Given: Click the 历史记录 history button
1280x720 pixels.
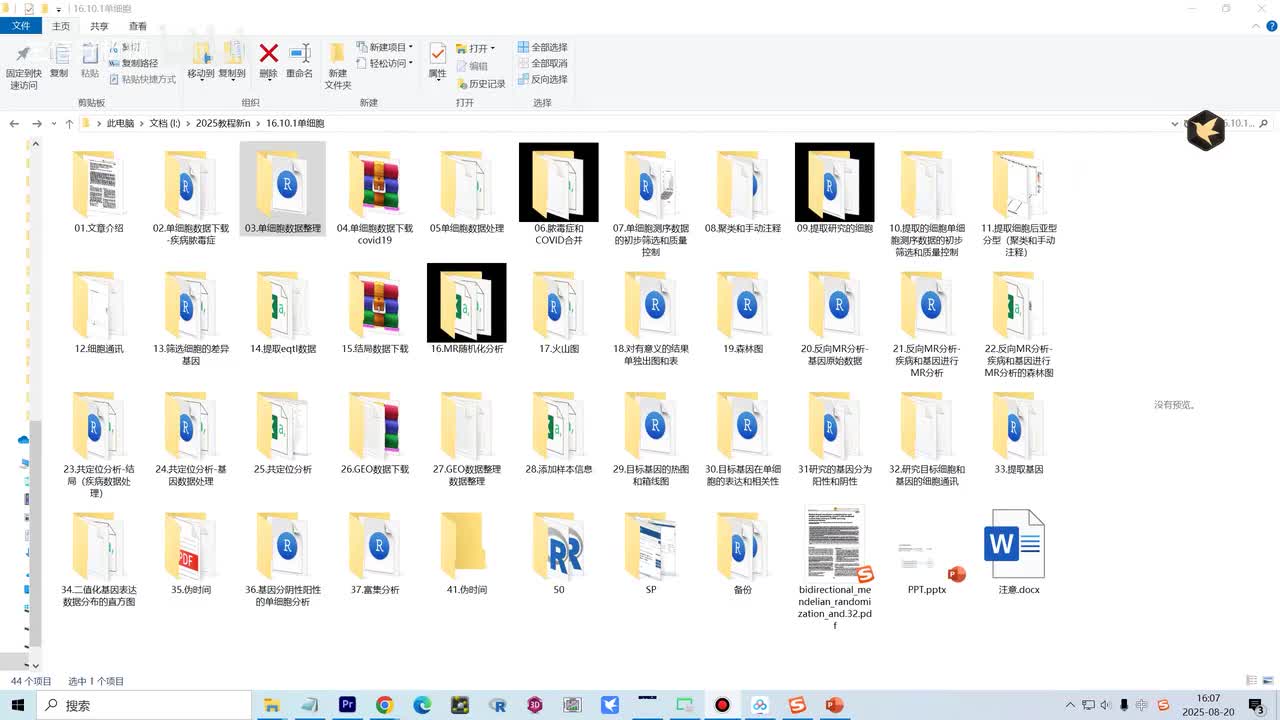Looking at the screenshot, I should (x=481, y=84).
